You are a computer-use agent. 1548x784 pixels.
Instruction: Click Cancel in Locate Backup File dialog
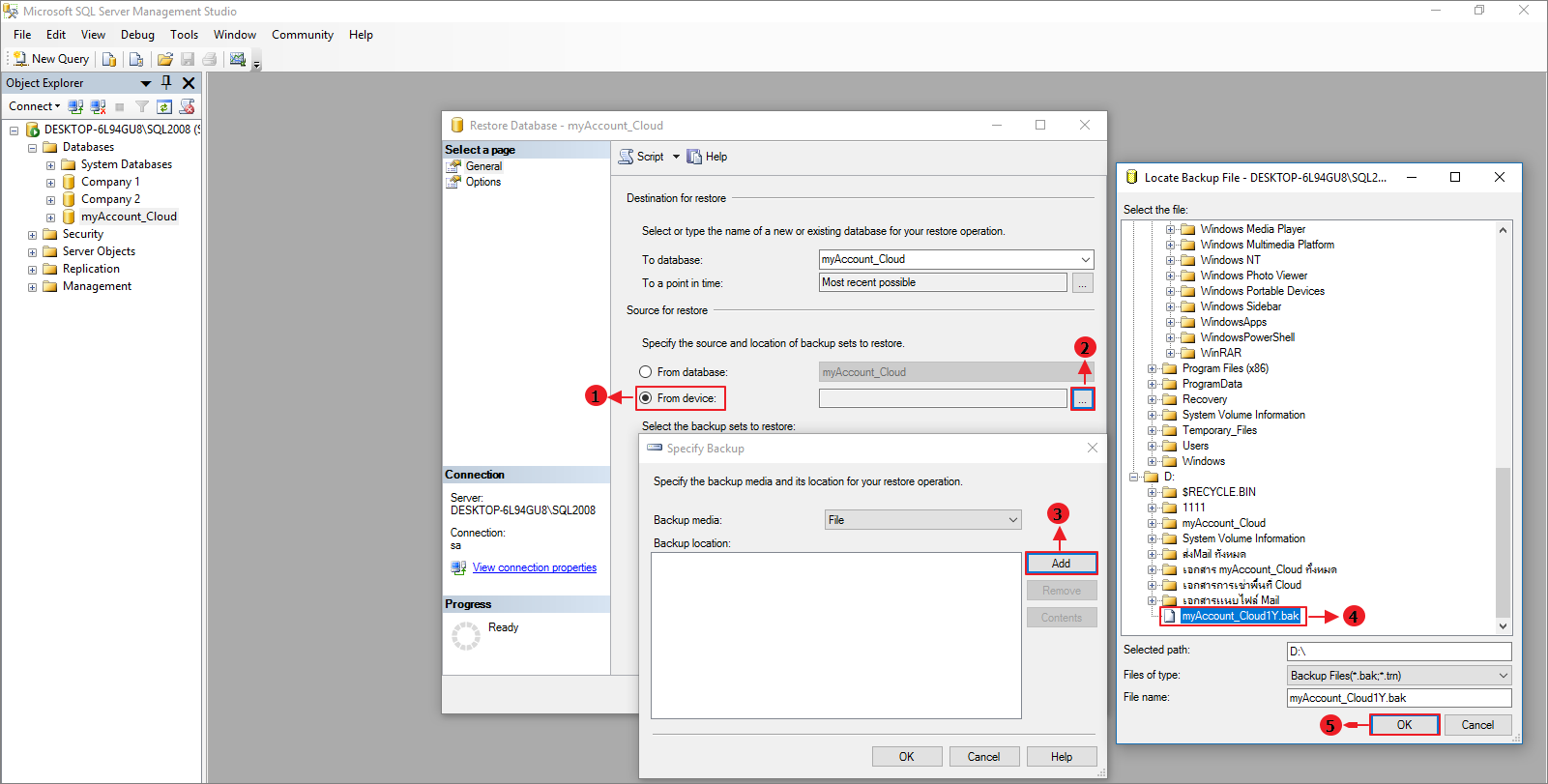point(1477,725)
